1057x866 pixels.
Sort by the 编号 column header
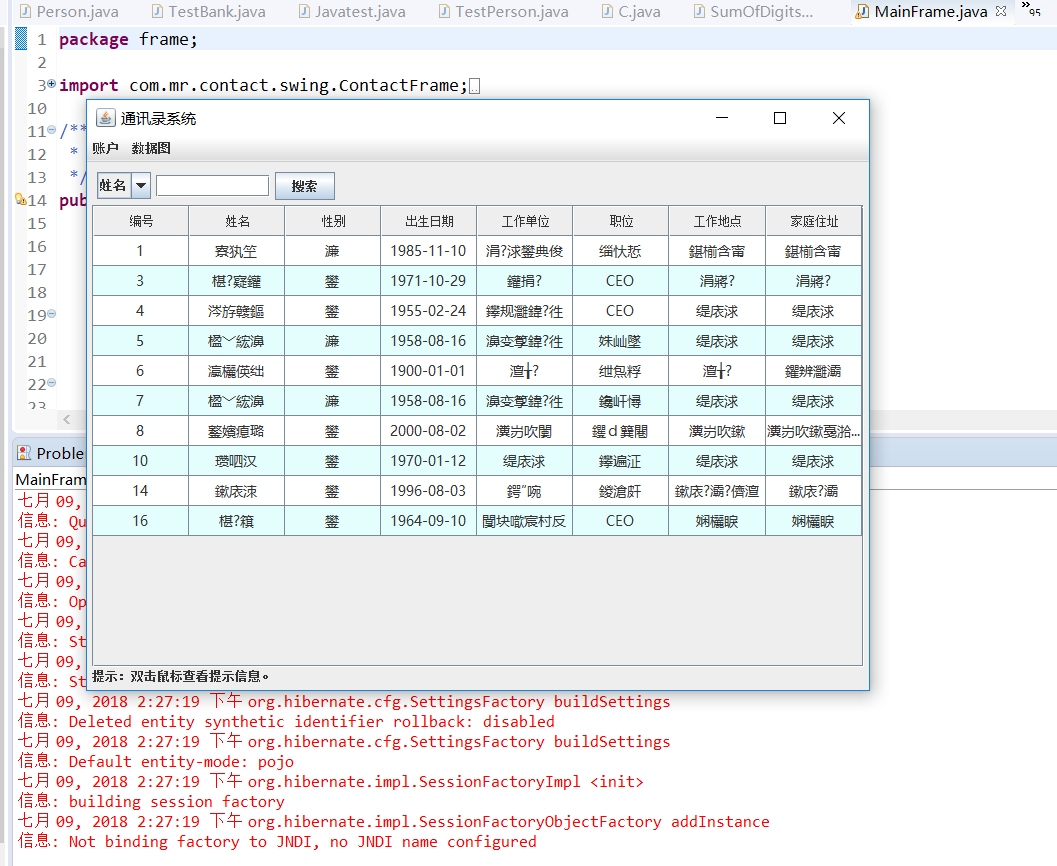pos(141,221)
